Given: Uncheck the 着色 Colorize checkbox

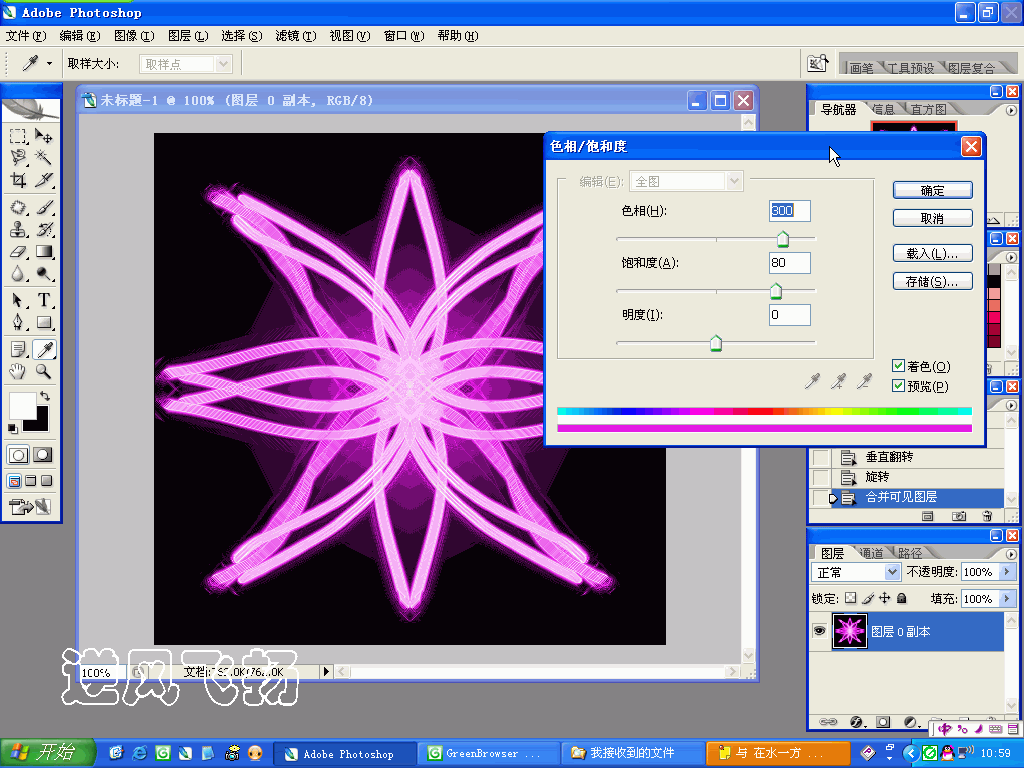Looking at the screenshot, I should point(899,366).
